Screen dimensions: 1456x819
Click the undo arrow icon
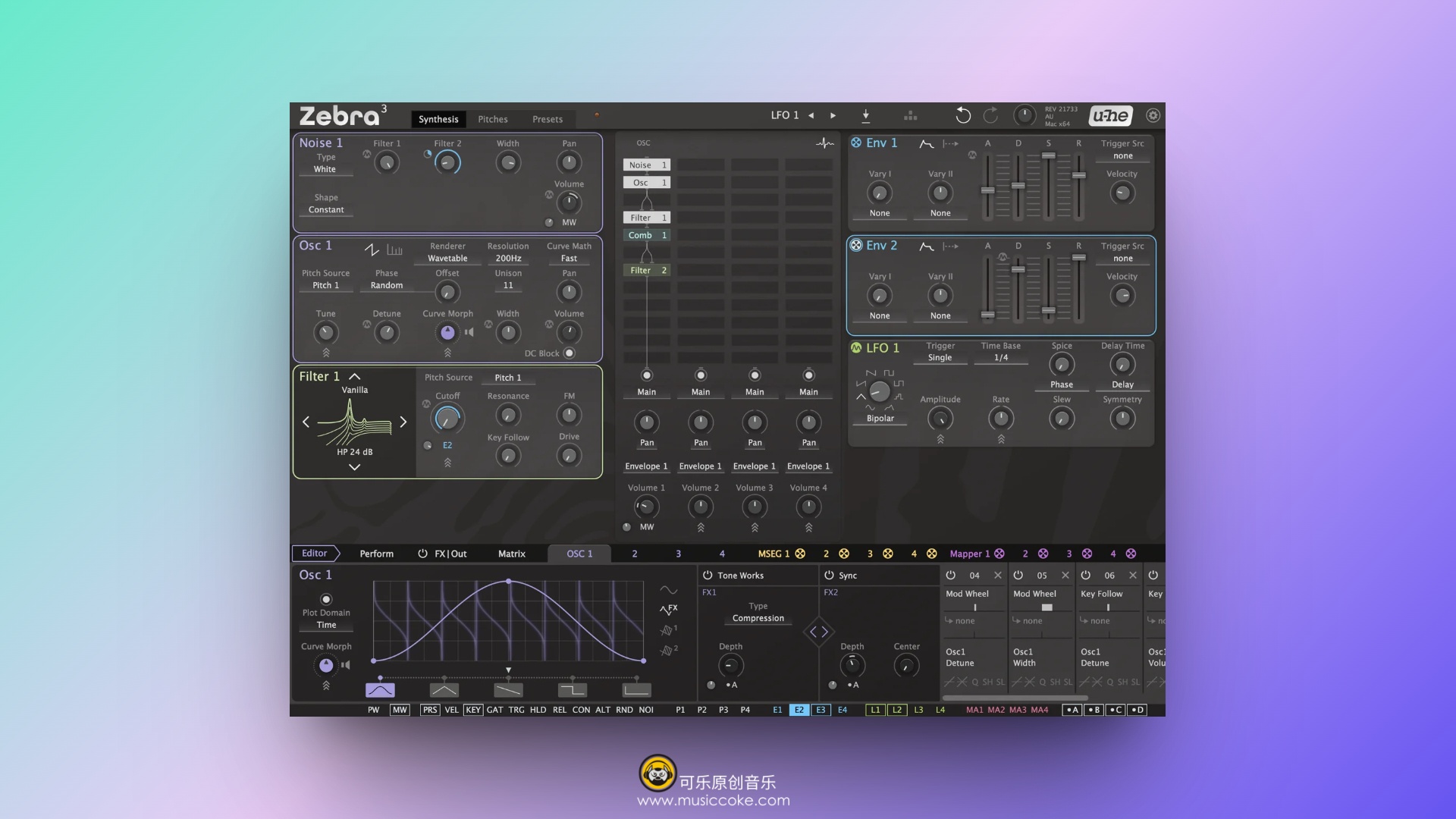962,115
